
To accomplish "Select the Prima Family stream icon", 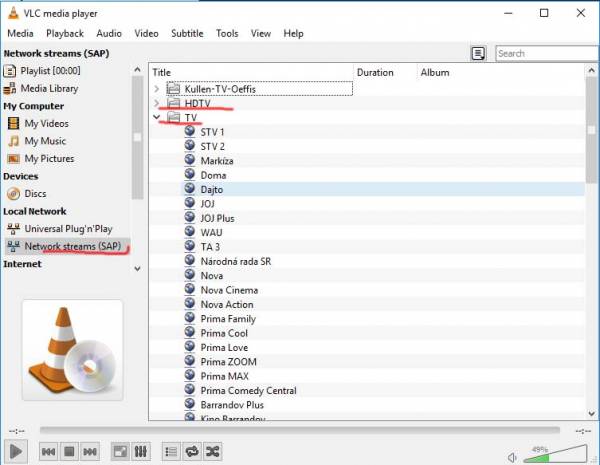I will (190, 318).
